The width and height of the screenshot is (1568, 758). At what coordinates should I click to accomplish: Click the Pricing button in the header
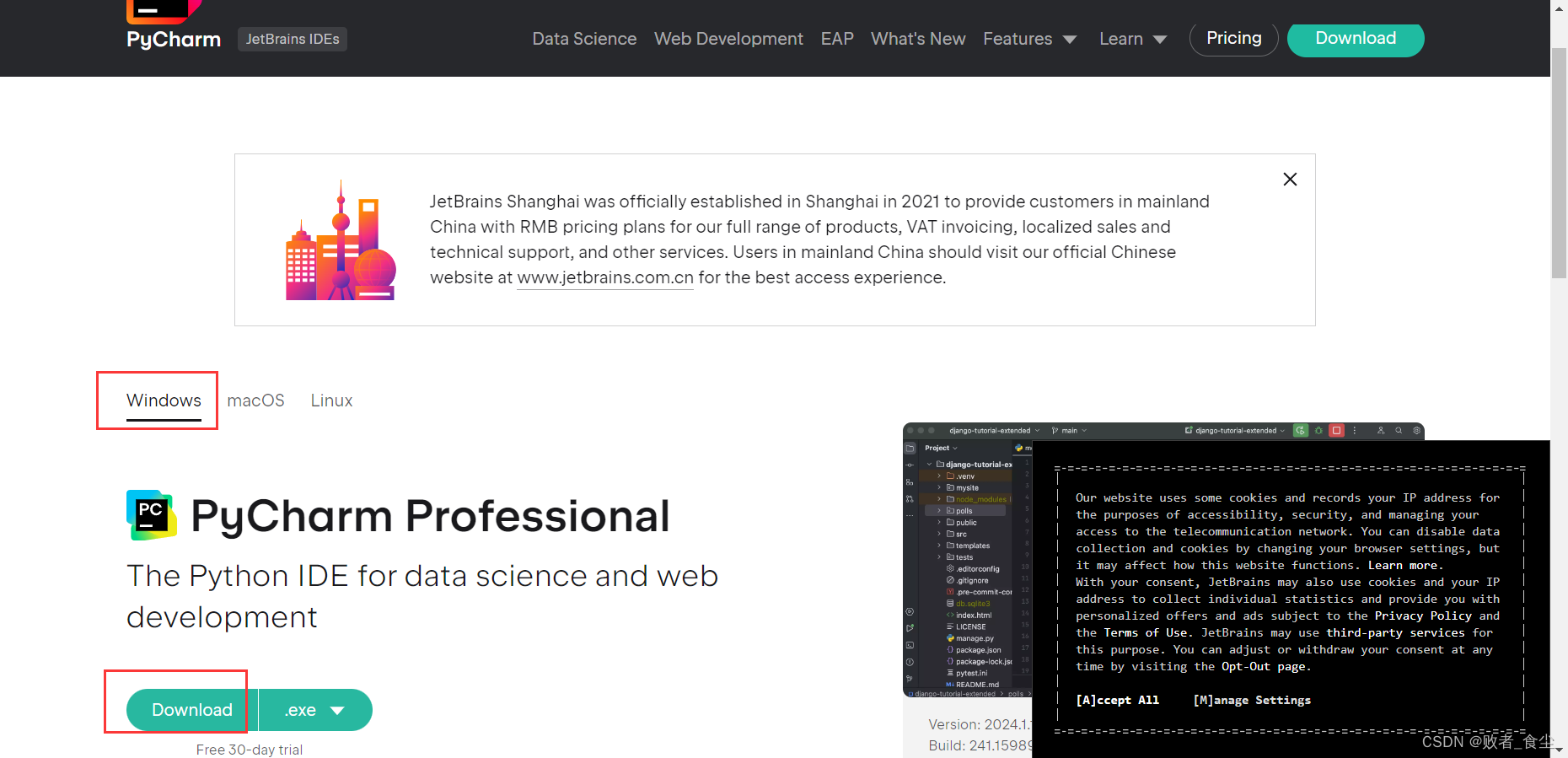(x=1233, y=38)
